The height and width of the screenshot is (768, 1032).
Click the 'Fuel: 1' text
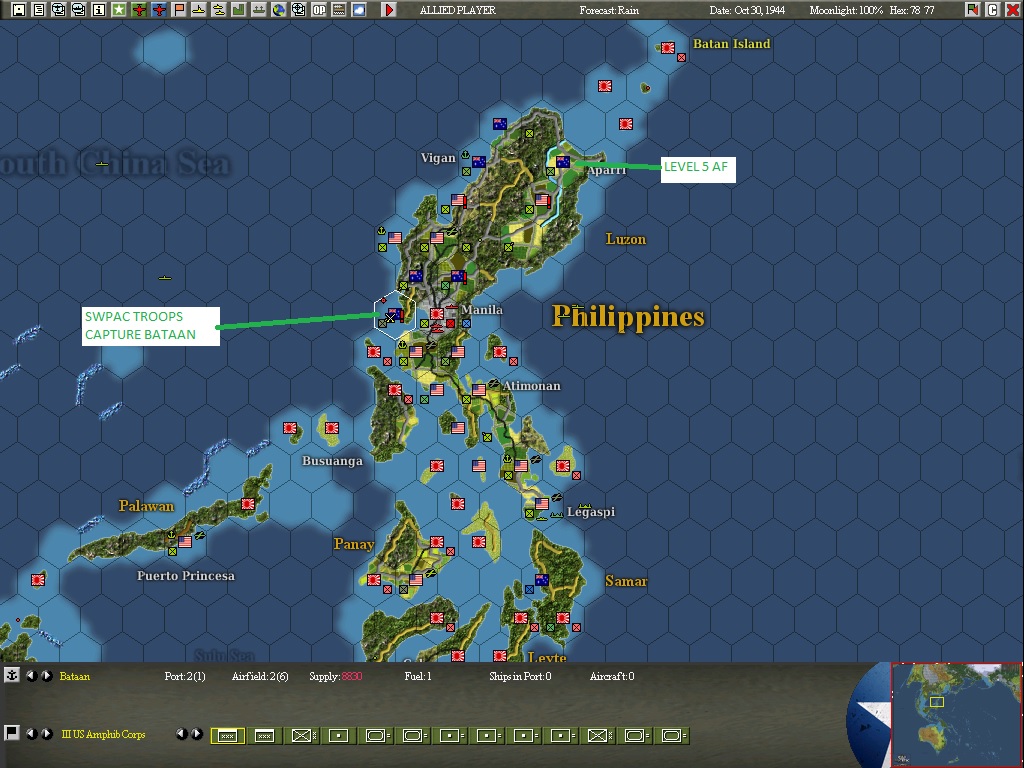(418, 676)
